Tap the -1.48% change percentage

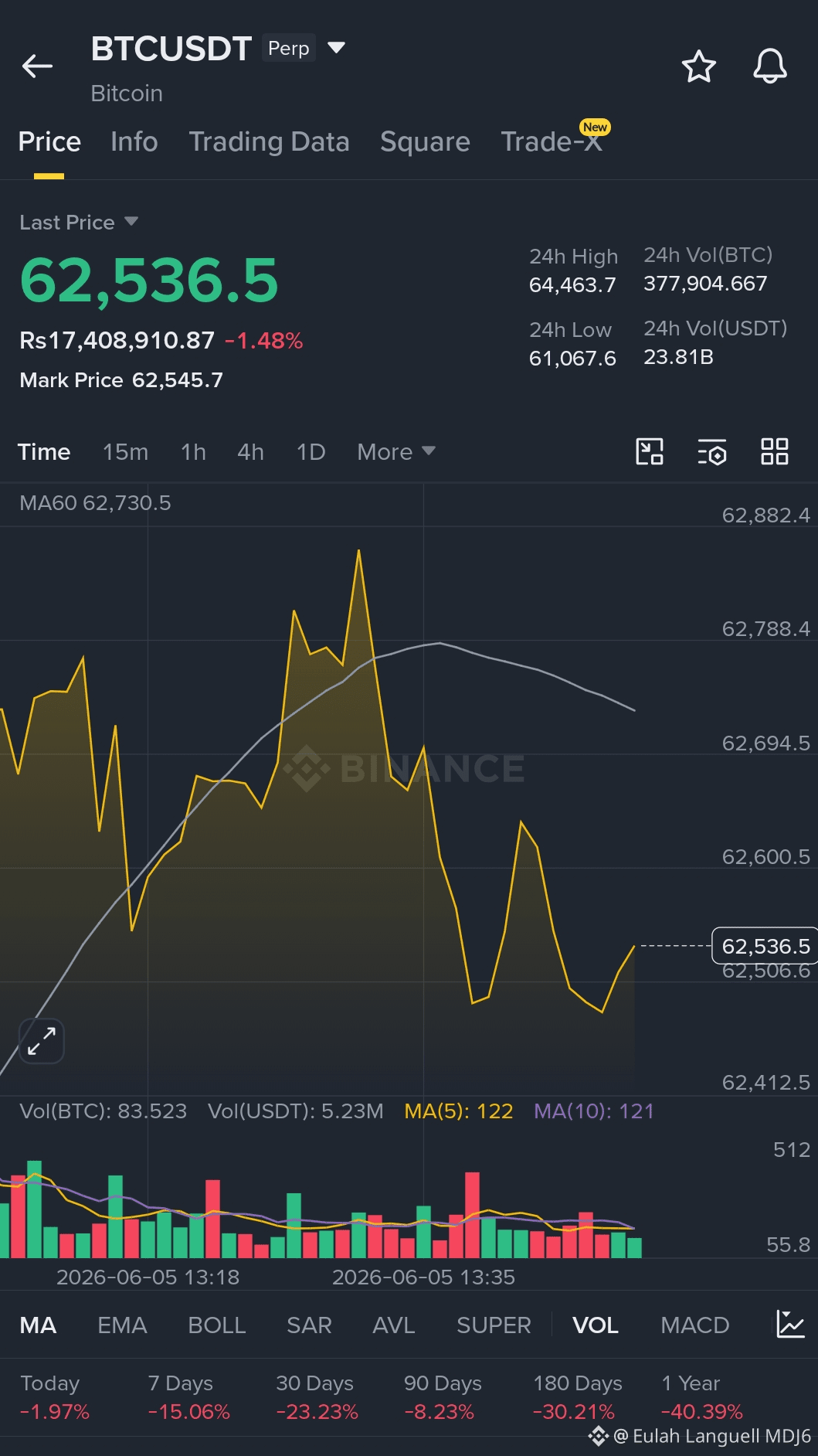point(263,341)
